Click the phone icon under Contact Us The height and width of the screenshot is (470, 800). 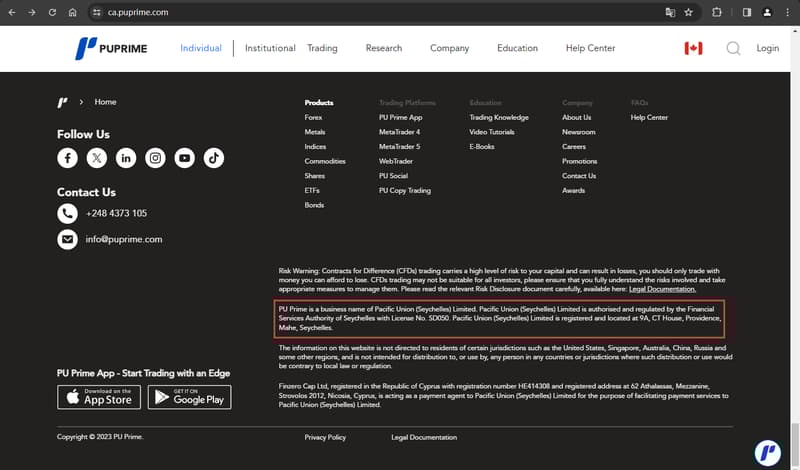click(x=67, y=213)
